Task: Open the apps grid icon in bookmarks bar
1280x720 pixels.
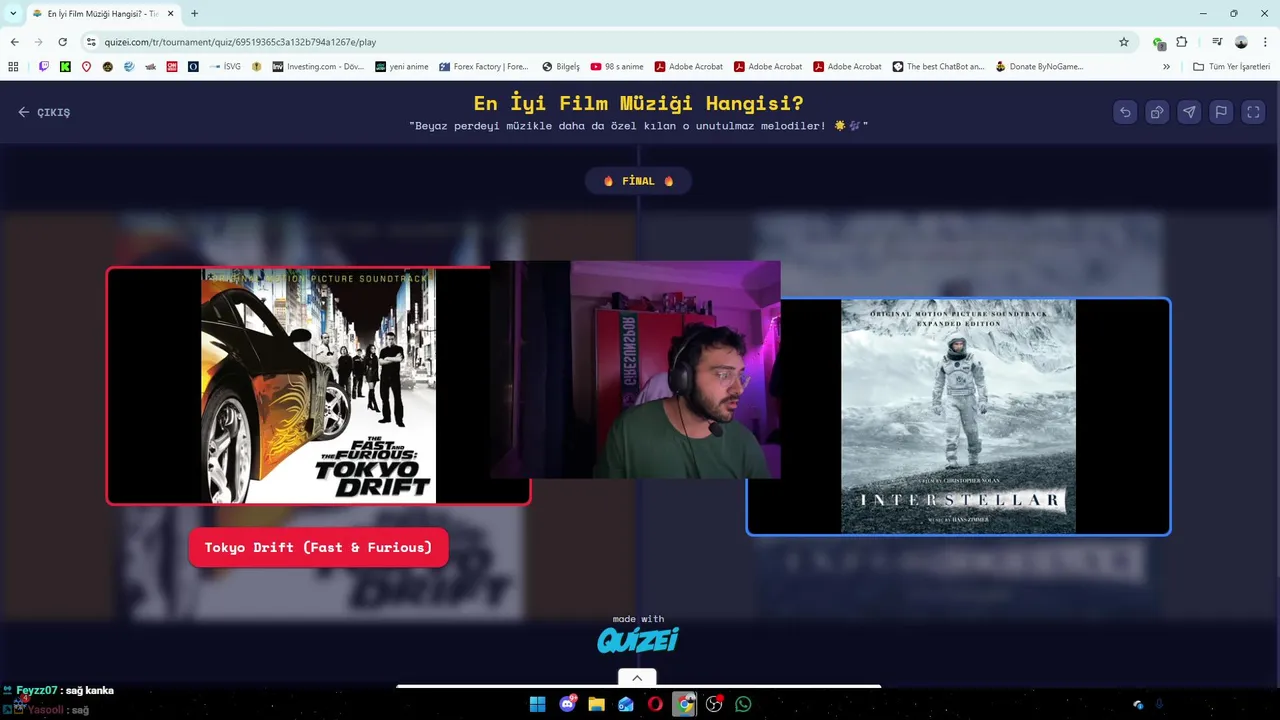Action: 13,67
